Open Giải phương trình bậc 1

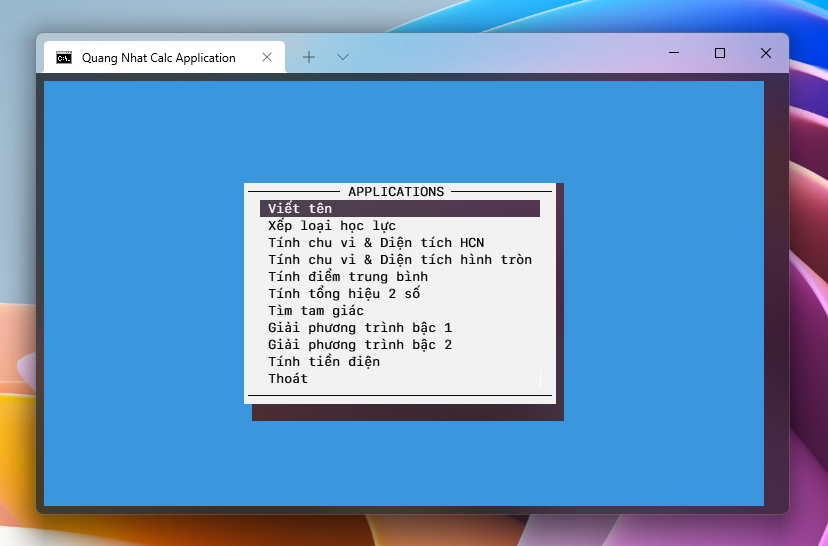tap(360, 328)
